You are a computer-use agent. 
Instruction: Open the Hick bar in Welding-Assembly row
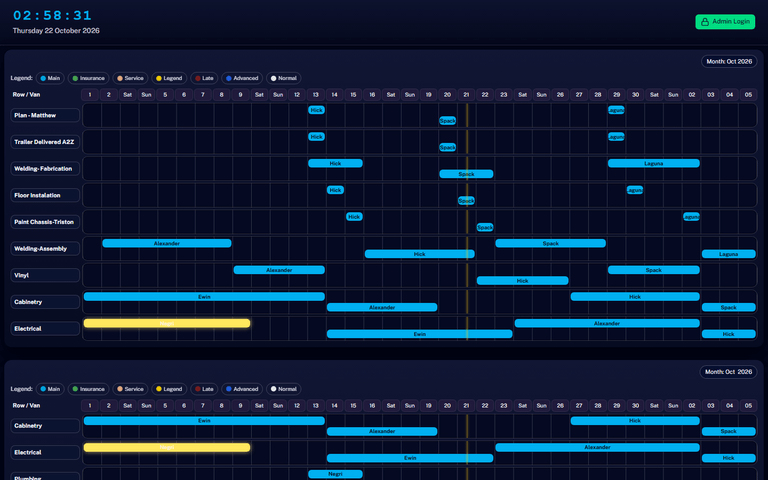pos(420,254)
